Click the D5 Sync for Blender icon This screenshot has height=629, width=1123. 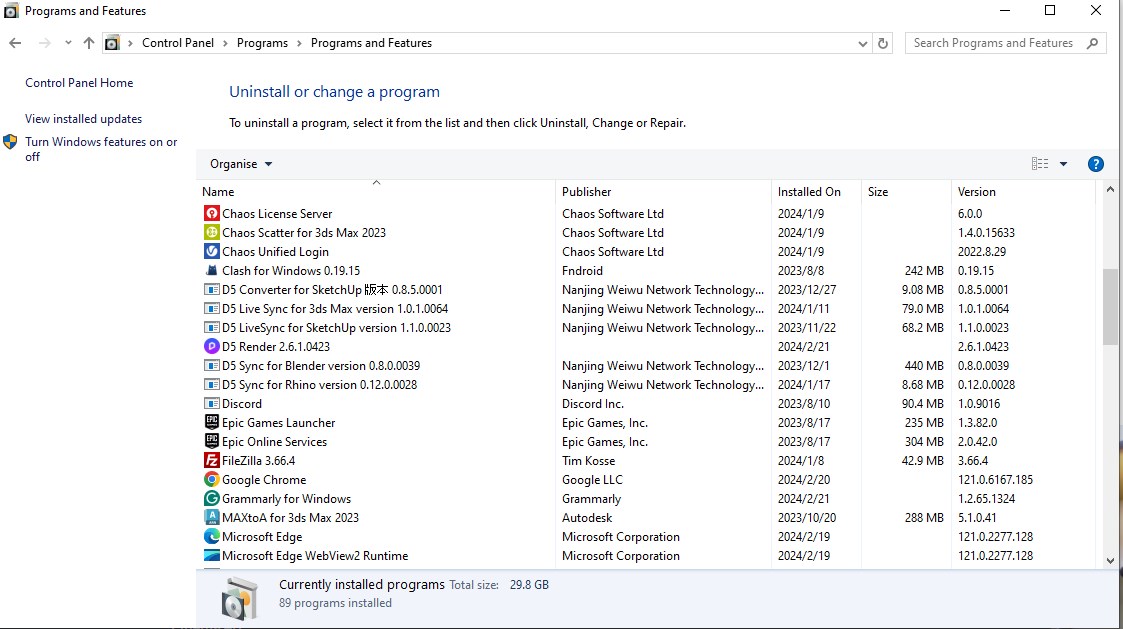(211, 365)
